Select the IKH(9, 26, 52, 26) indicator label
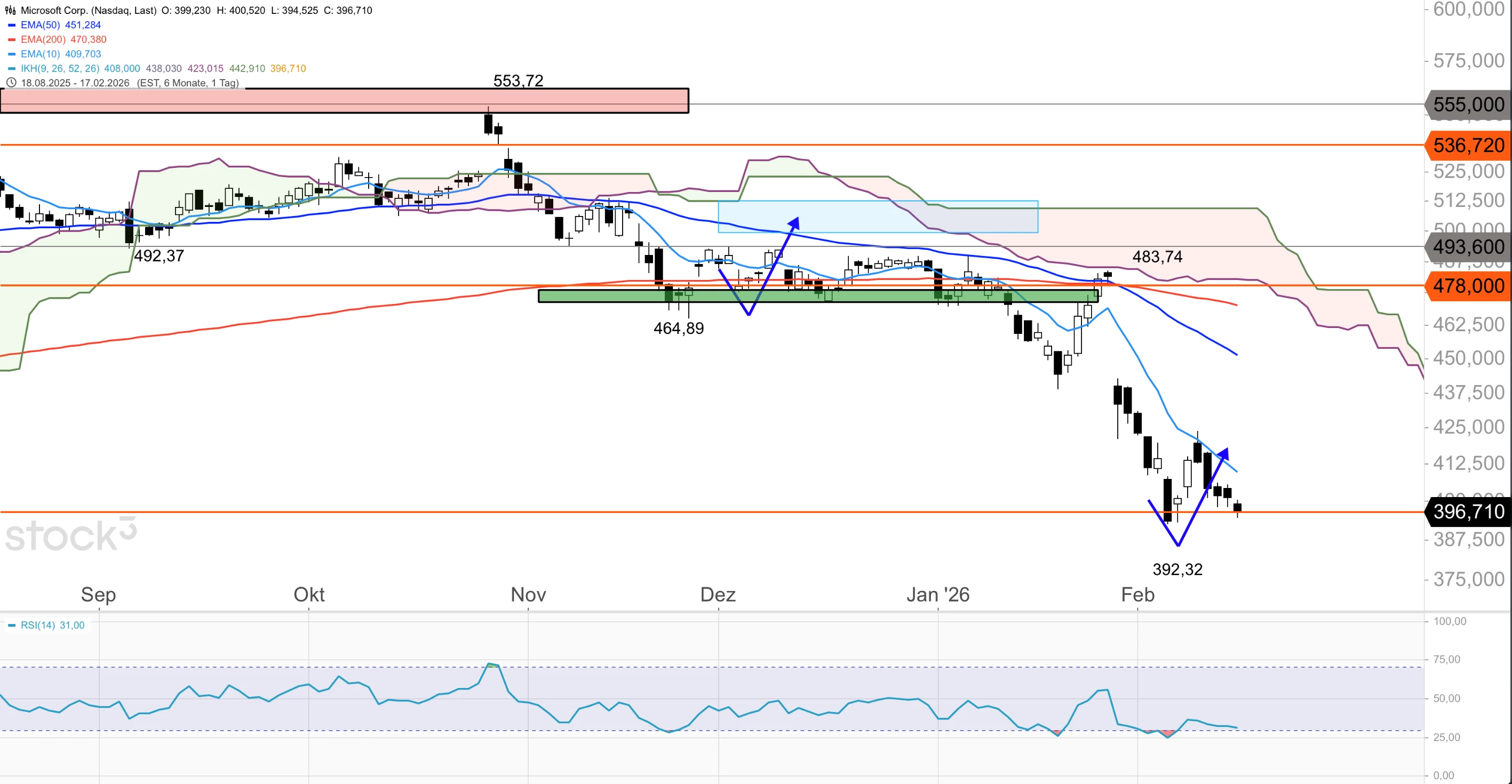 pos(60,69)
